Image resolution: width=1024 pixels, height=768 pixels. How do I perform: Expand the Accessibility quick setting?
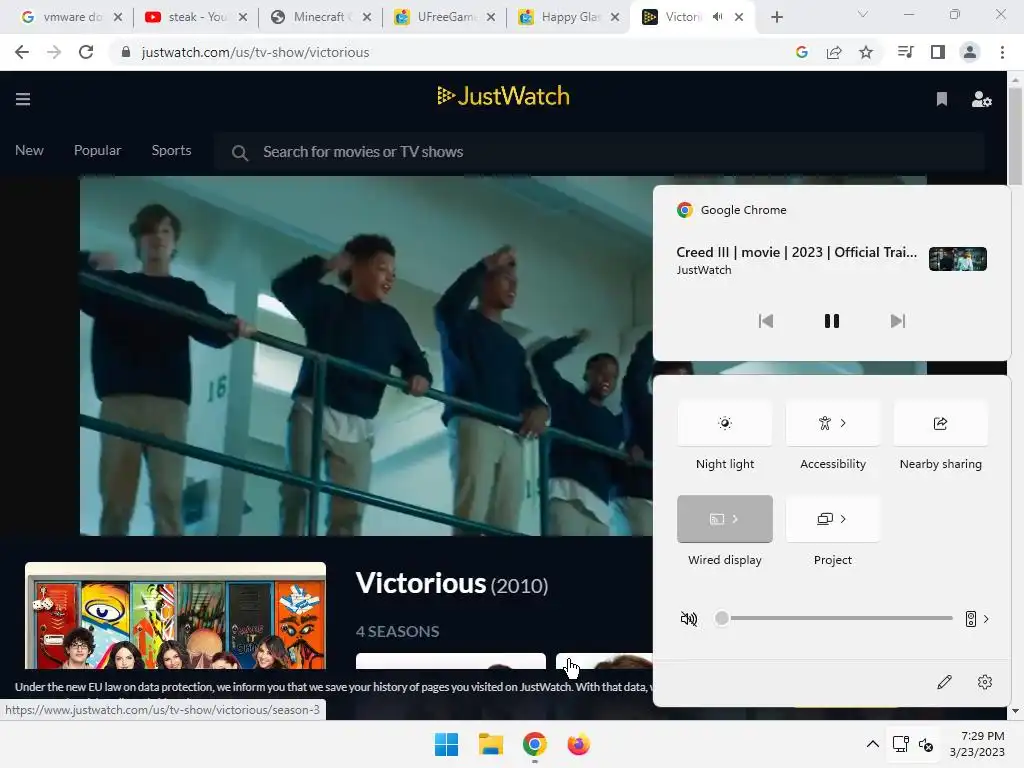[833, 423]
